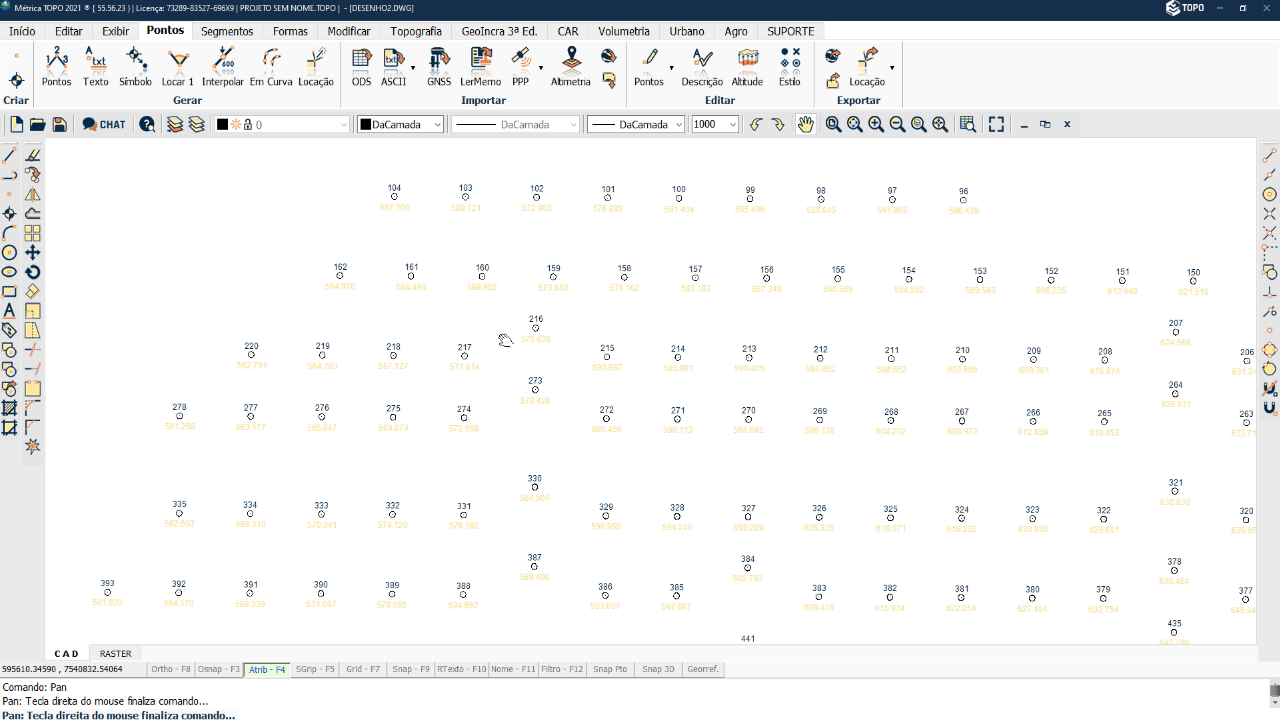Click the save file icon
The height and width of the screenshot is (720, 1280).
click(x=59, y=124)
